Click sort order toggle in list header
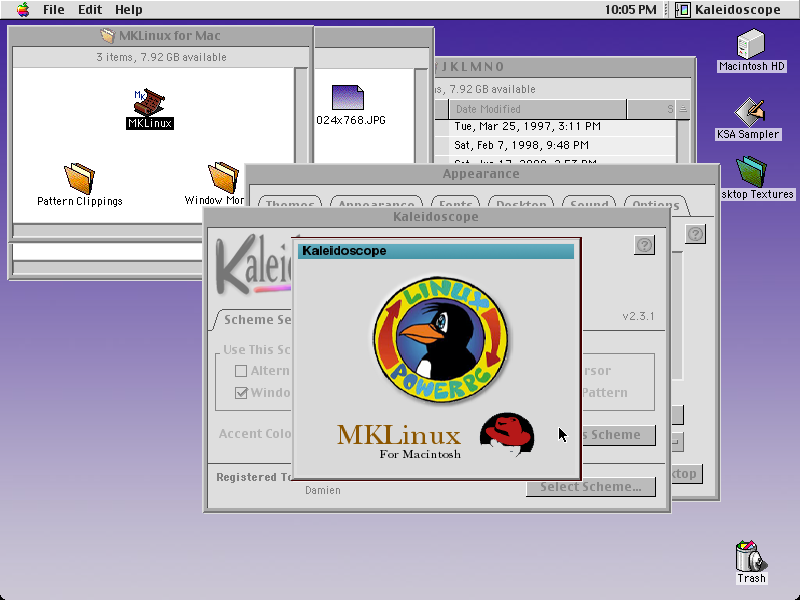 pyautogui.click(x=683, y=109)
